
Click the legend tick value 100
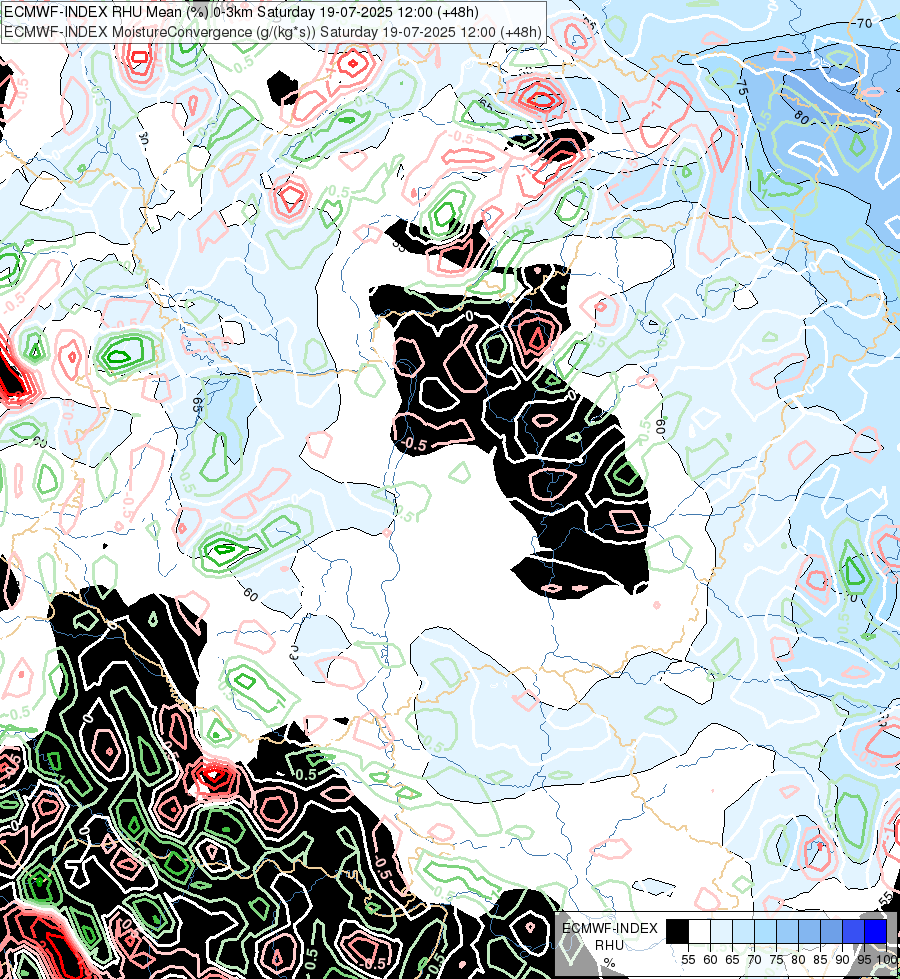(886, 960)
